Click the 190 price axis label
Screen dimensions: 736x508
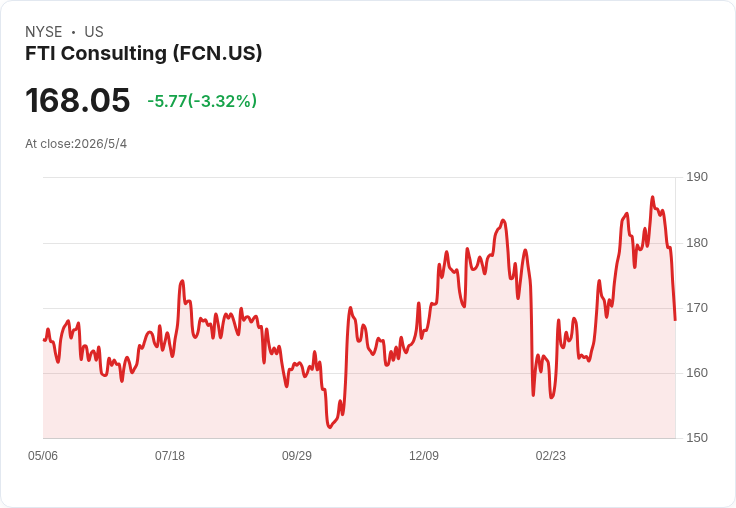pos(697,177)
